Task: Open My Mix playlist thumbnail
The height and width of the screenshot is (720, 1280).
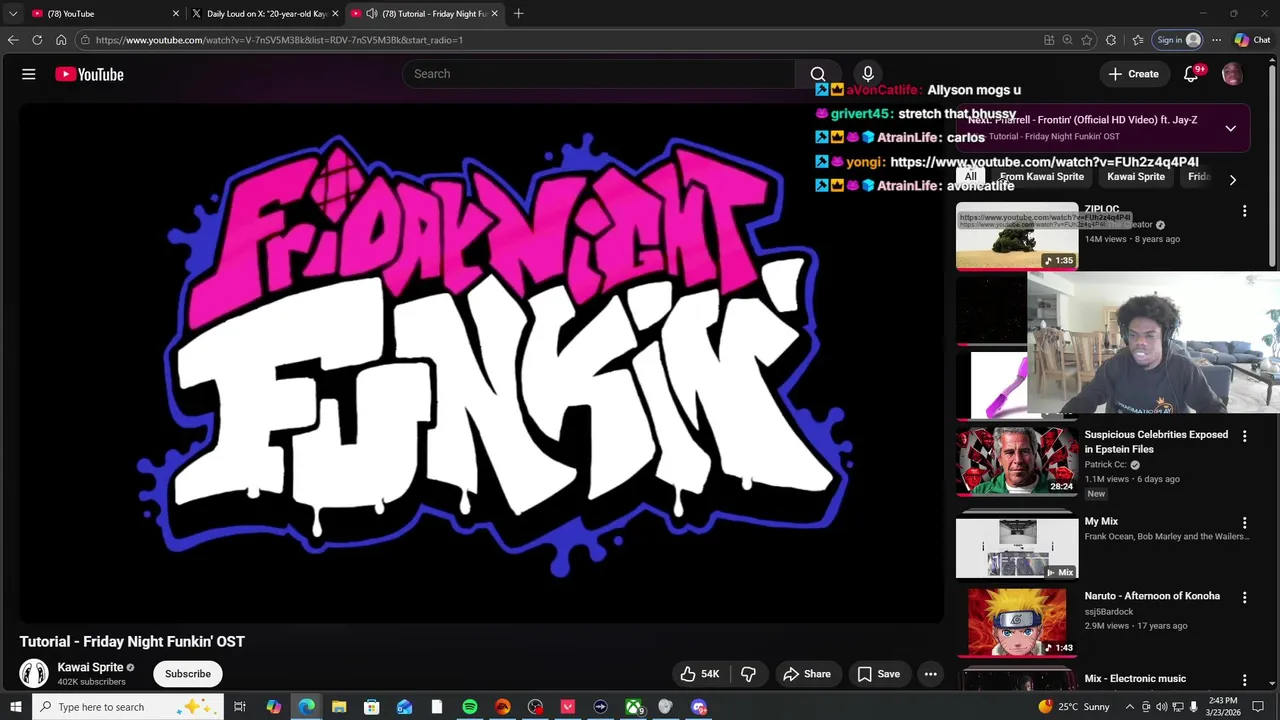Action: click(1017, 548)
